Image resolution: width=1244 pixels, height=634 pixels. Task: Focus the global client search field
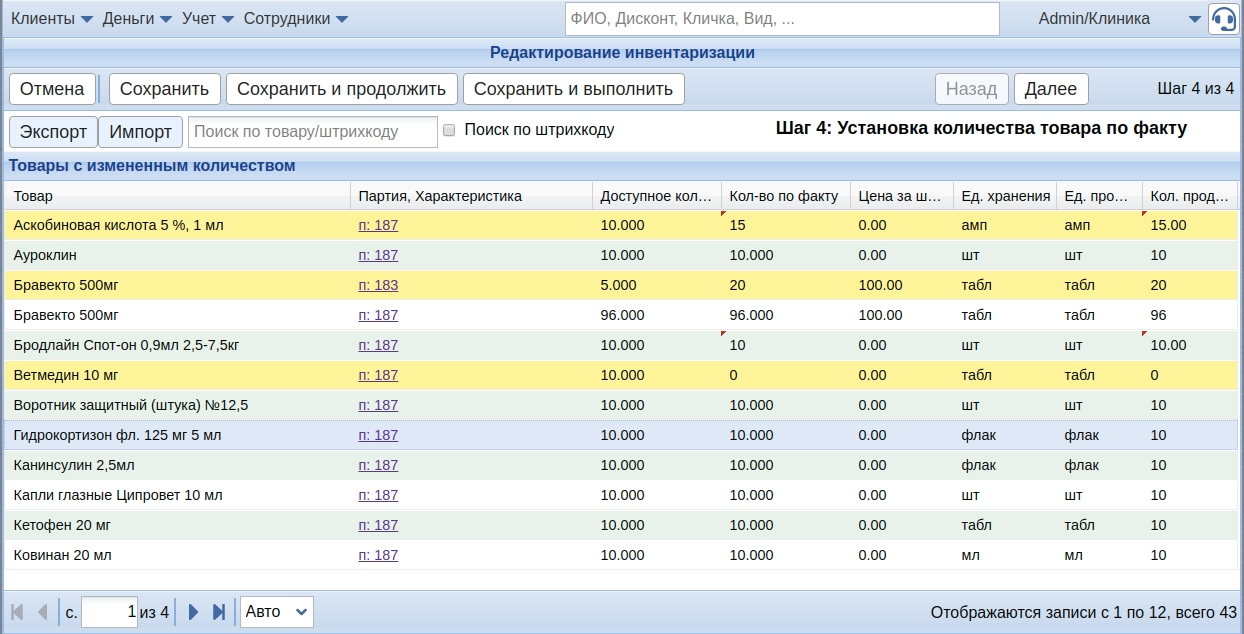click(782, 19)
